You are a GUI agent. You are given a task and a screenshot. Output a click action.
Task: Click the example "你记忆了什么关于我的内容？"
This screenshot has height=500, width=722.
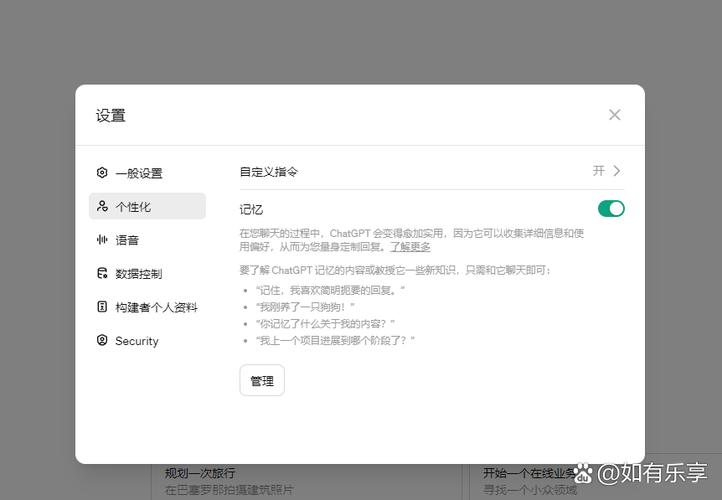(325, 324)
